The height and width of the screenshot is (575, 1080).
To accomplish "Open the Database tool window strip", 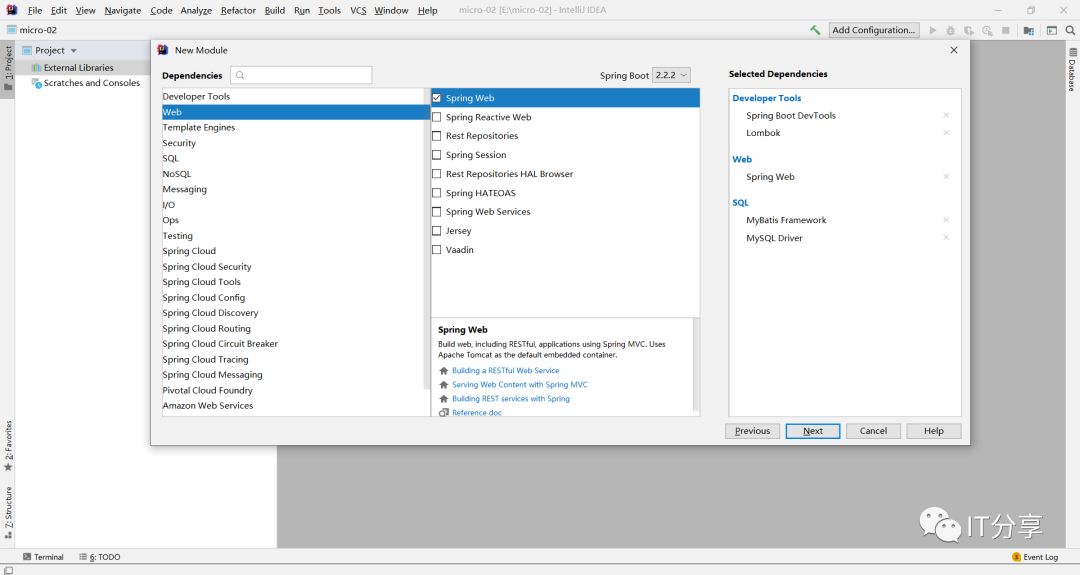I will point(1072,70).
